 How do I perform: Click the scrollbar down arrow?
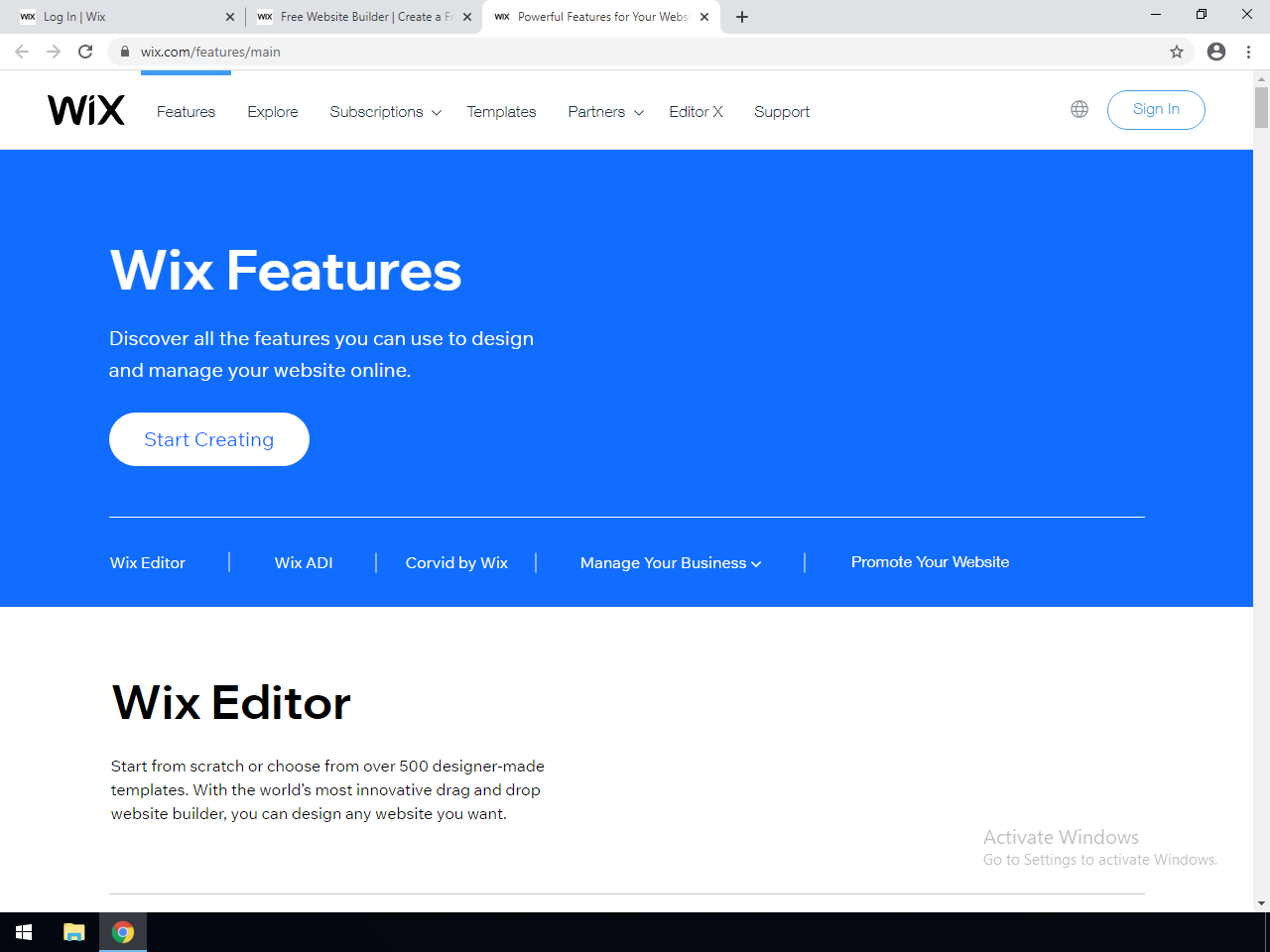point(1262,903)
